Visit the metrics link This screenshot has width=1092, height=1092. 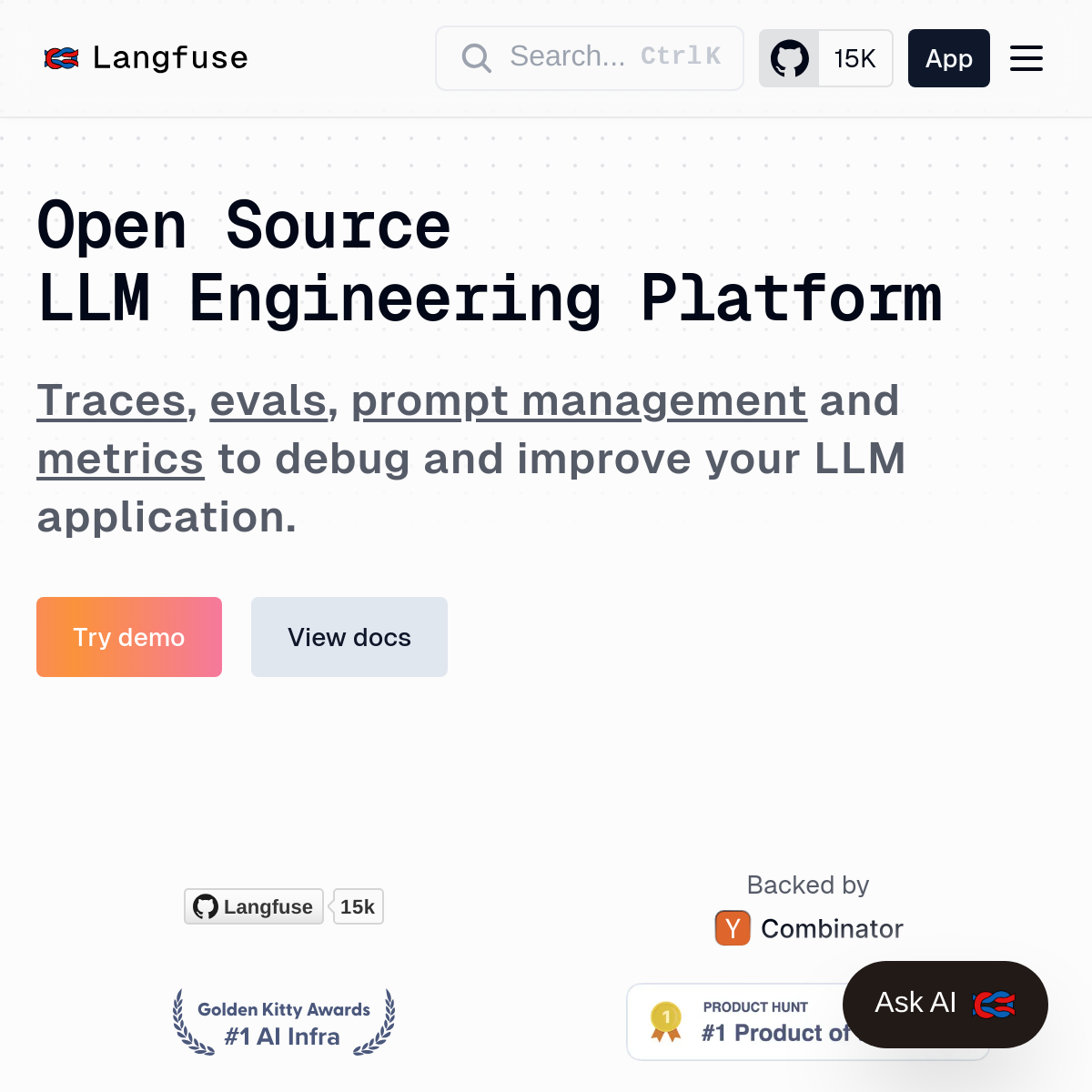(x=120, y=459)
